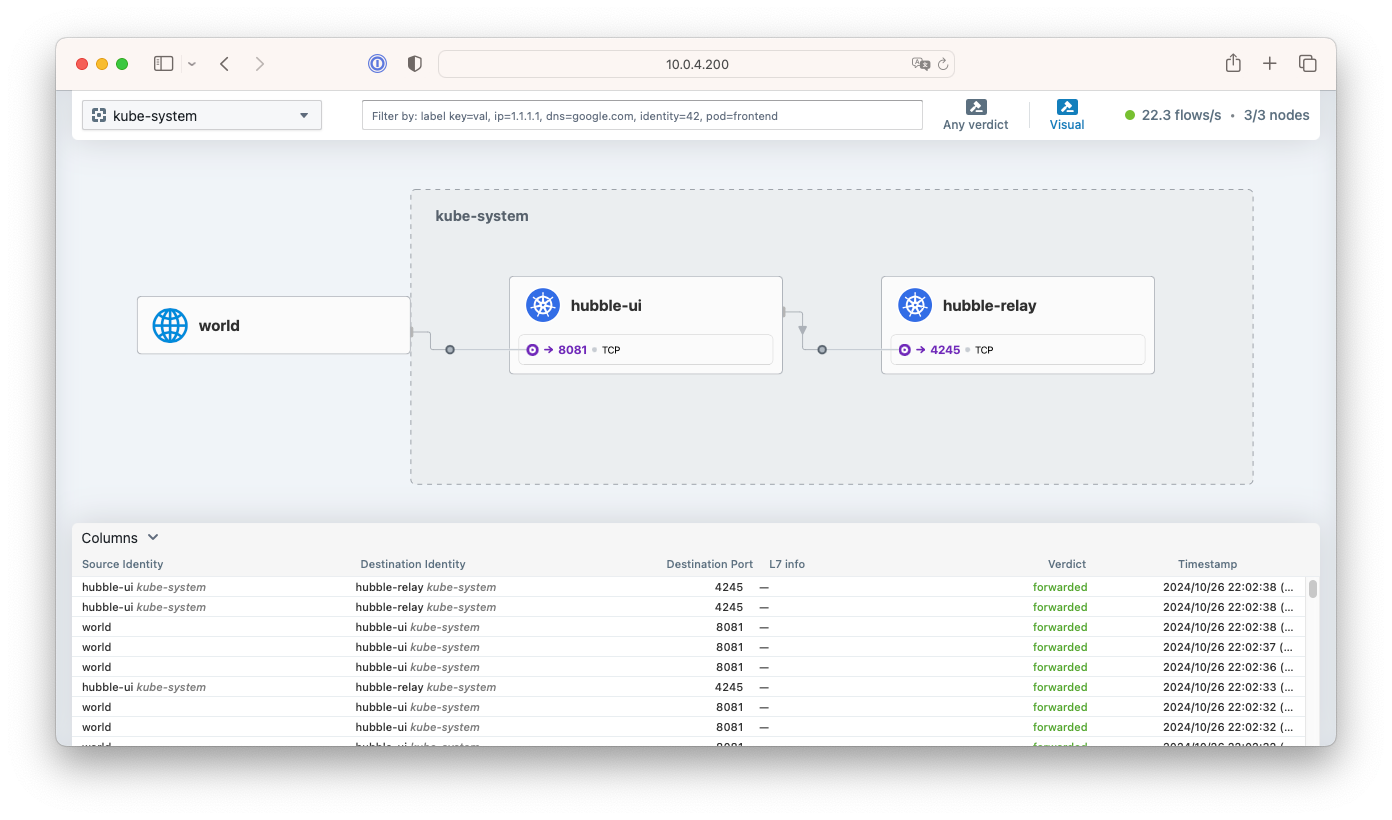Click the hubble-ui Kubernetes icon
Viewport: 1392px width, 820px height.
pyautogui.click(x=543, y=305)
